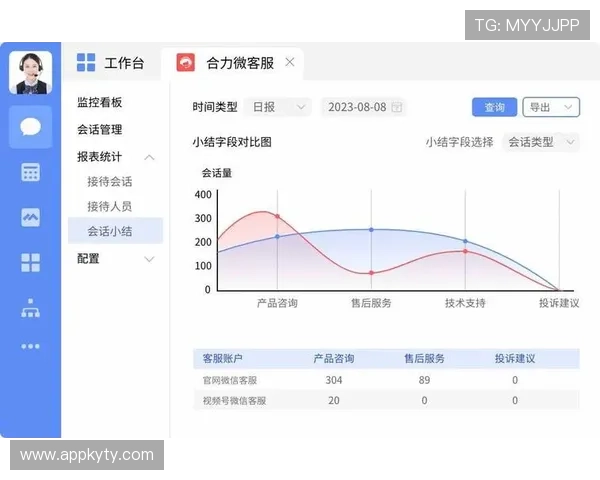
Task: Close the 合力微客服 tab
Action: coord(290,62)
